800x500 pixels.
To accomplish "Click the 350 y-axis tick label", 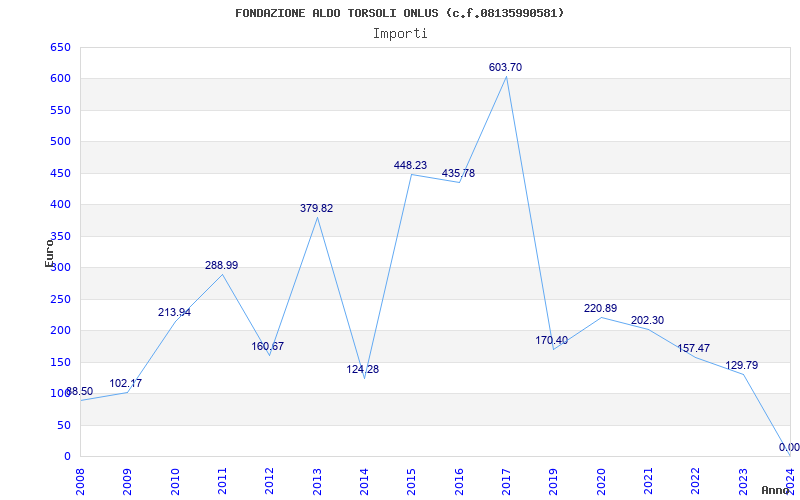I will [60, 236].
